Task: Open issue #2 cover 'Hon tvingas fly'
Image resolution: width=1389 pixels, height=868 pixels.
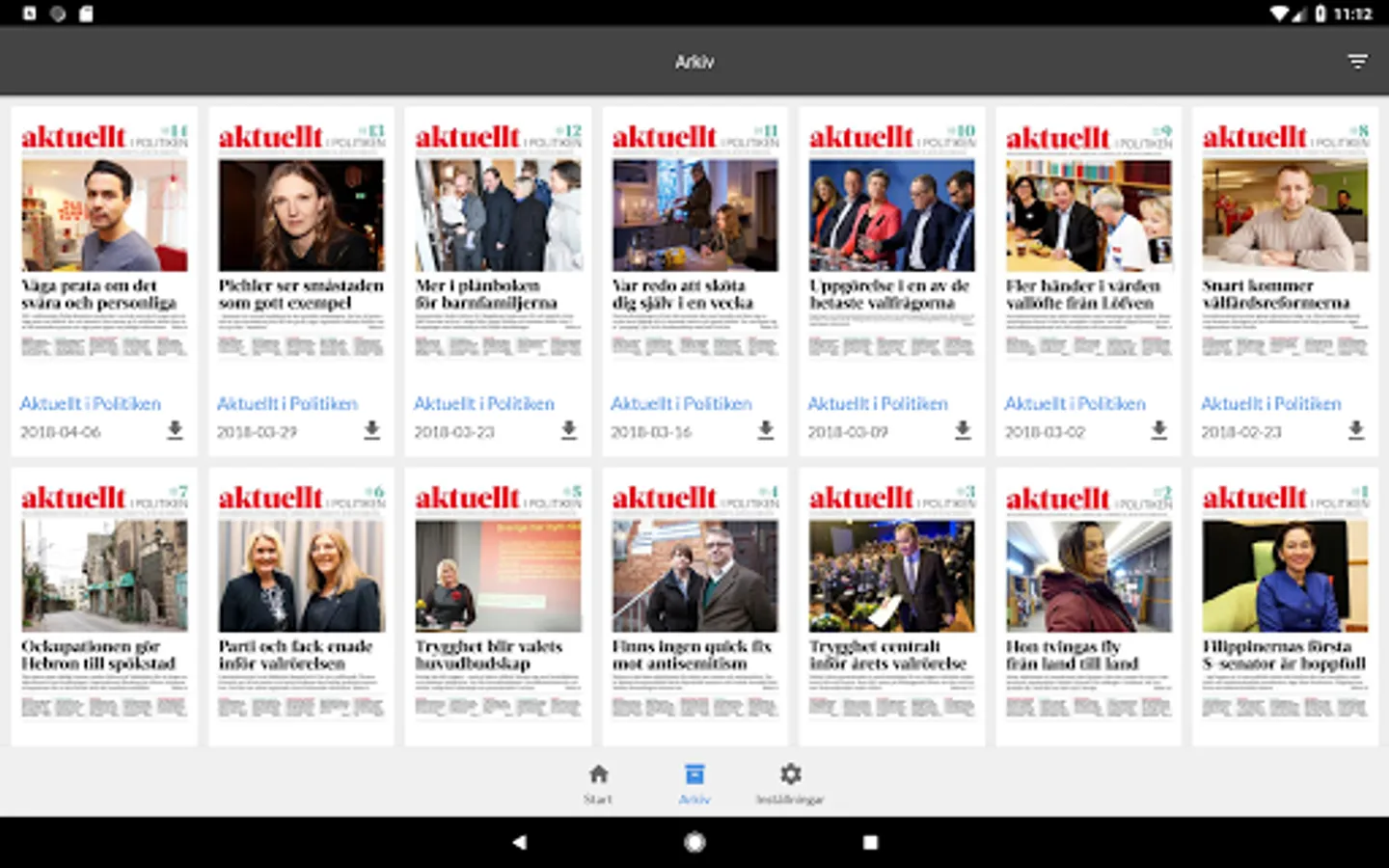Action: click(x=1088, y=602)
